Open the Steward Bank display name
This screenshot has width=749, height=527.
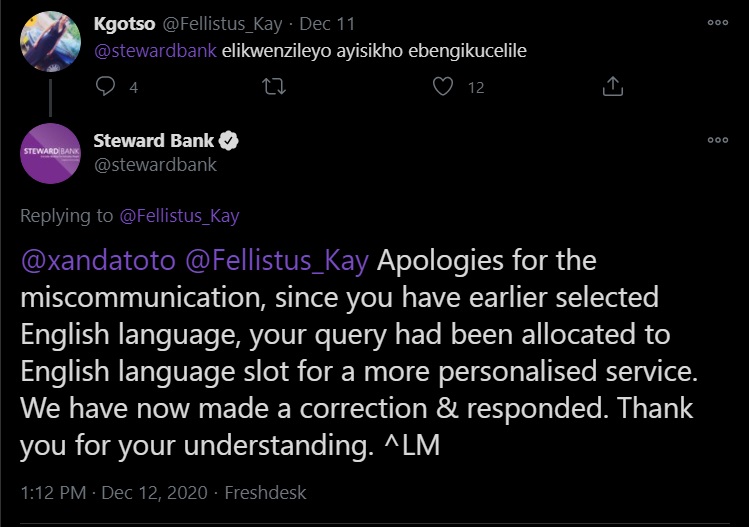tap(153, 141)
